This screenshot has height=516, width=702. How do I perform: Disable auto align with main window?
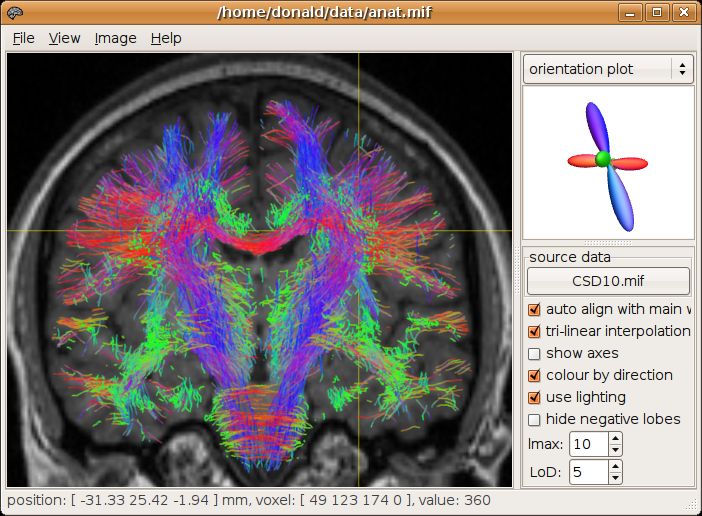point(534,309)
